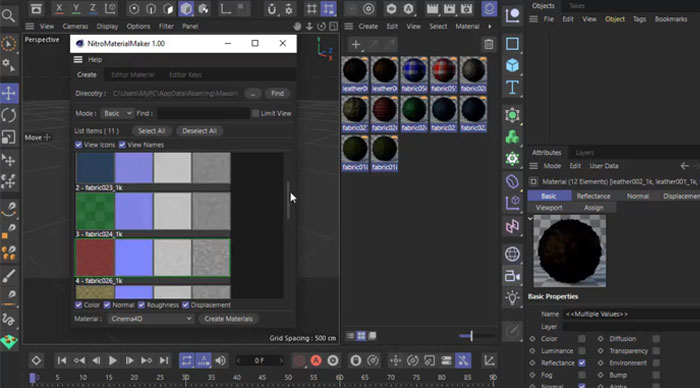Uncheck the Color map checkbox

click(x=79, y=305)
